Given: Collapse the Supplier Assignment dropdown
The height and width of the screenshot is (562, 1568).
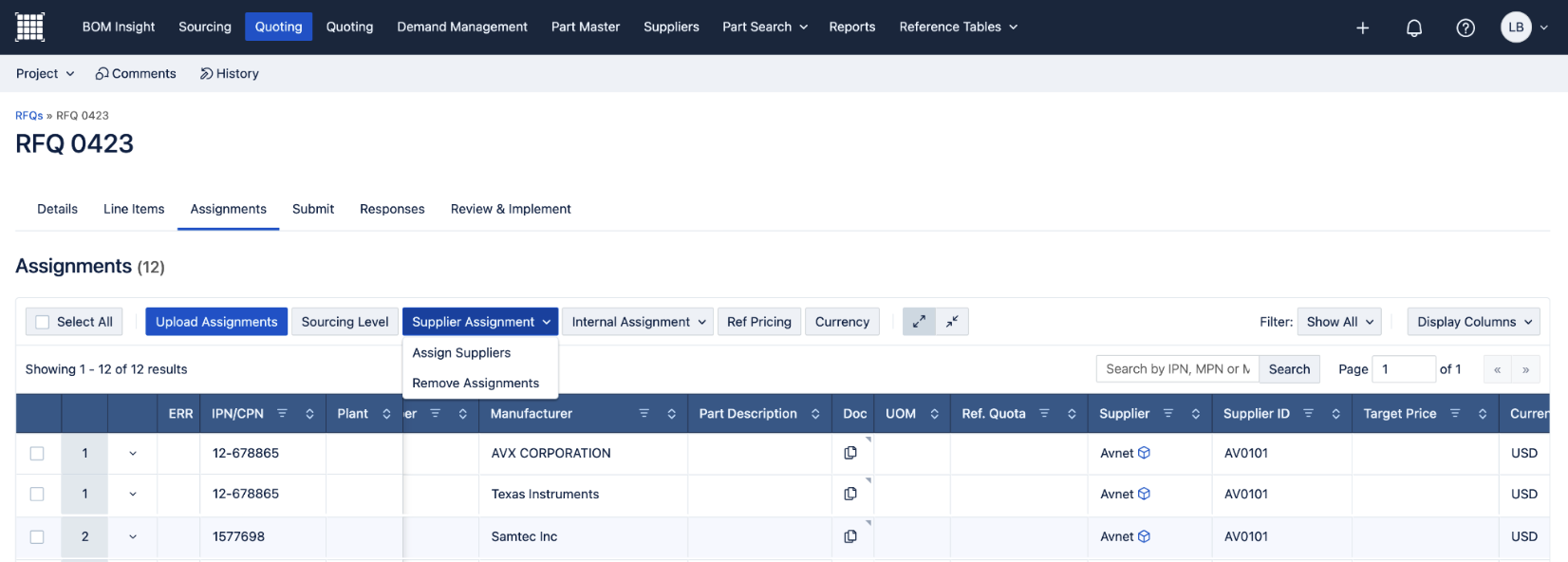Looking at the screenshot, I should [x=480, y=322].
